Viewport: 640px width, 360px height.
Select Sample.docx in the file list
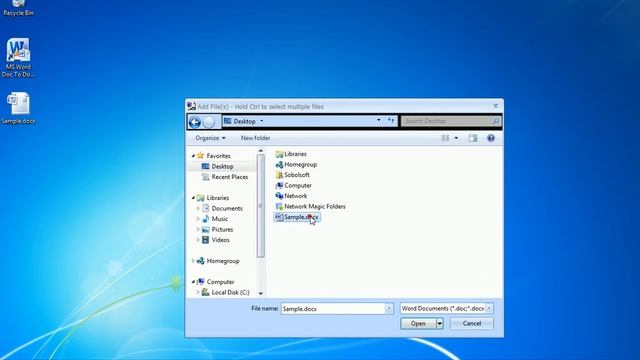pyautogui.click(x=297, y=217)
